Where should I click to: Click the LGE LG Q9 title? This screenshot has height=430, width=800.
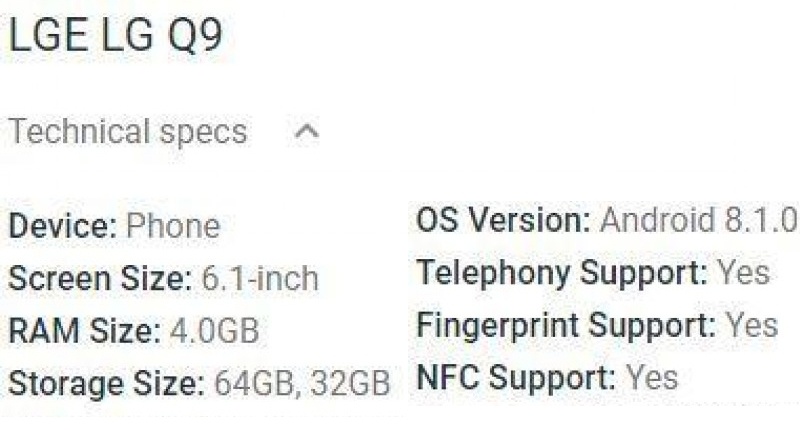pyautogui.click(x=115, y=38)
